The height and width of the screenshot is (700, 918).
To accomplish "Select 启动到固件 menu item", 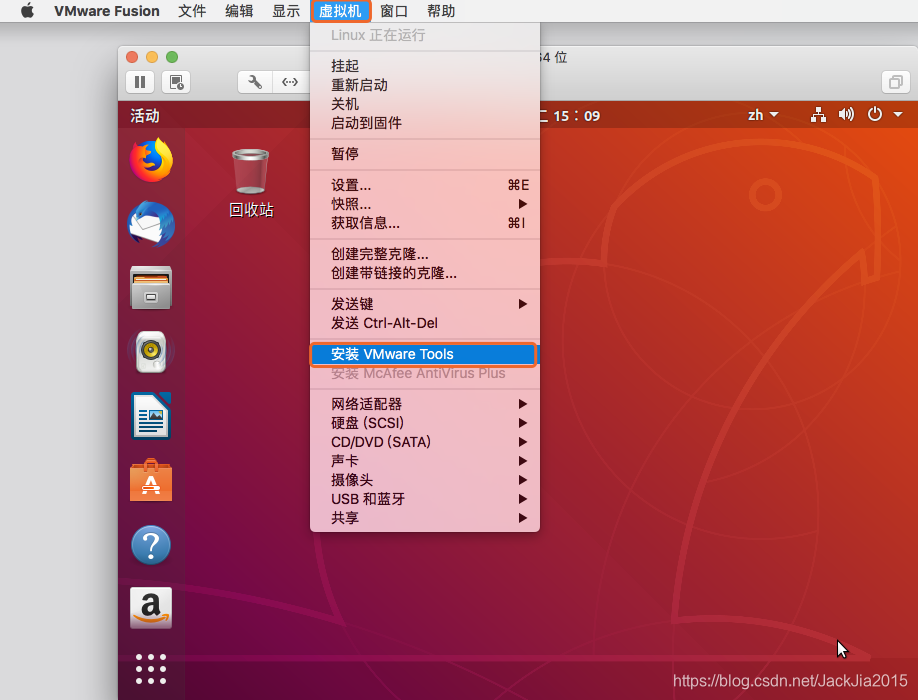I will coord(424,123).
